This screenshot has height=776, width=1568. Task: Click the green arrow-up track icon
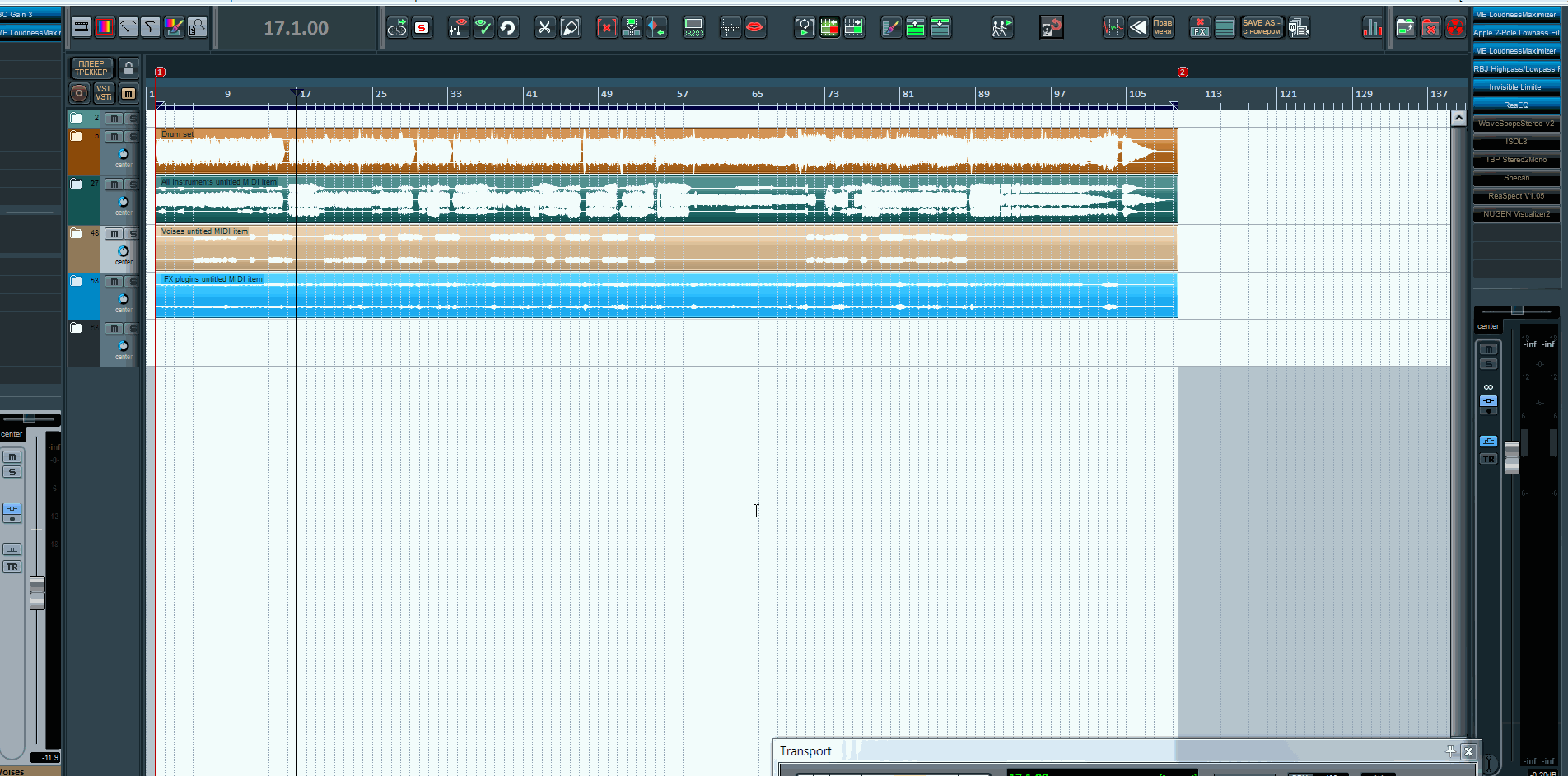pyautogui.click(x=915, y=28)
